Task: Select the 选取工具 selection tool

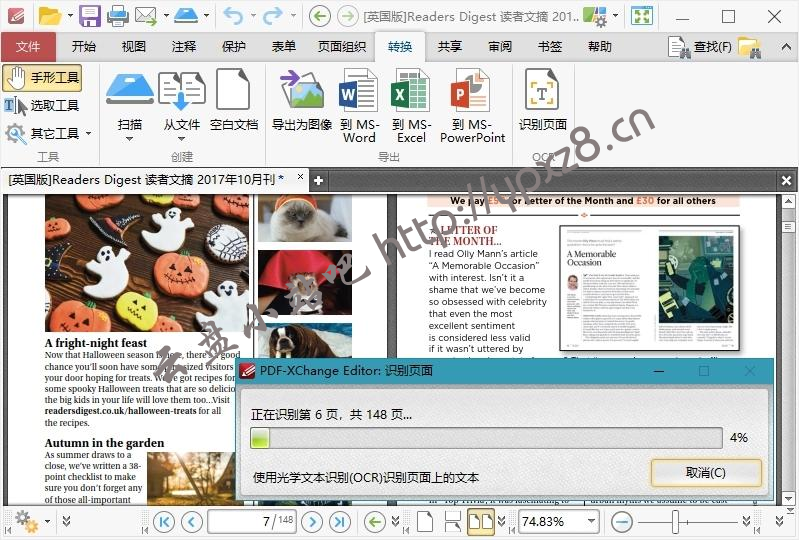Action: [42, 105]
